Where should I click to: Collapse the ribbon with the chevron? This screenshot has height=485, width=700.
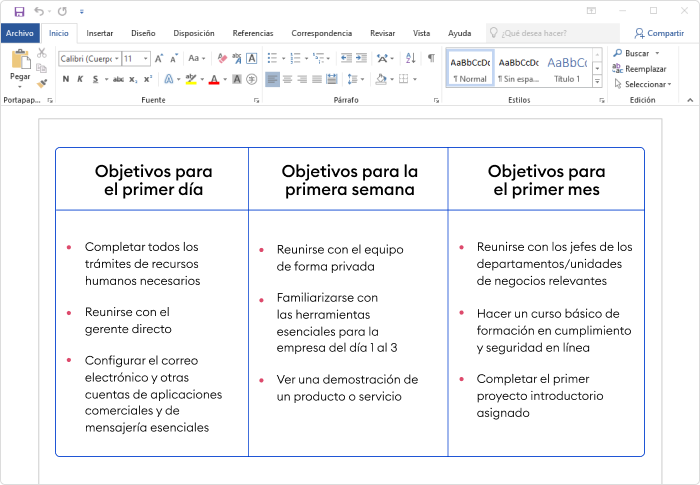[690, 100]
